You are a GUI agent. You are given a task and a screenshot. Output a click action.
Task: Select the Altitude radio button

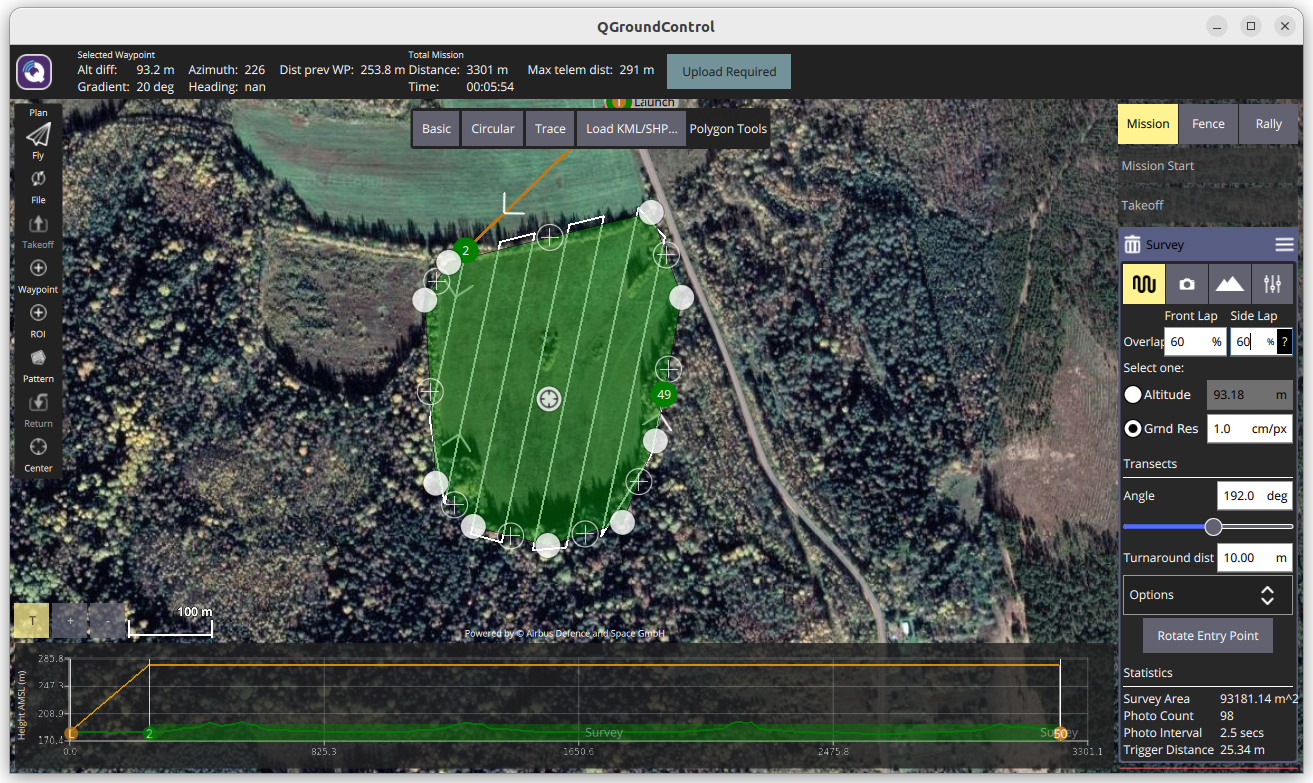coord(1133,394)
